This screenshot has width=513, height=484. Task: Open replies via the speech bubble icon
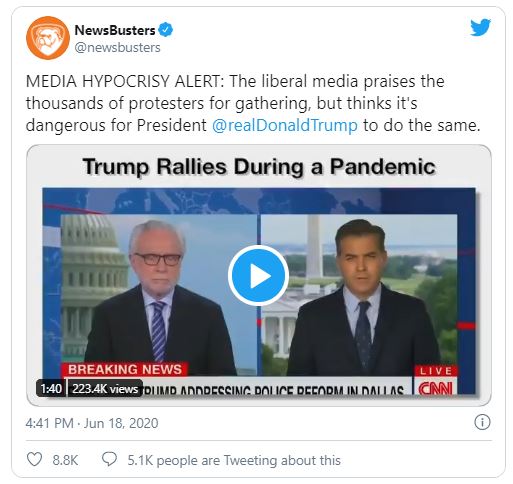point(109,459)
